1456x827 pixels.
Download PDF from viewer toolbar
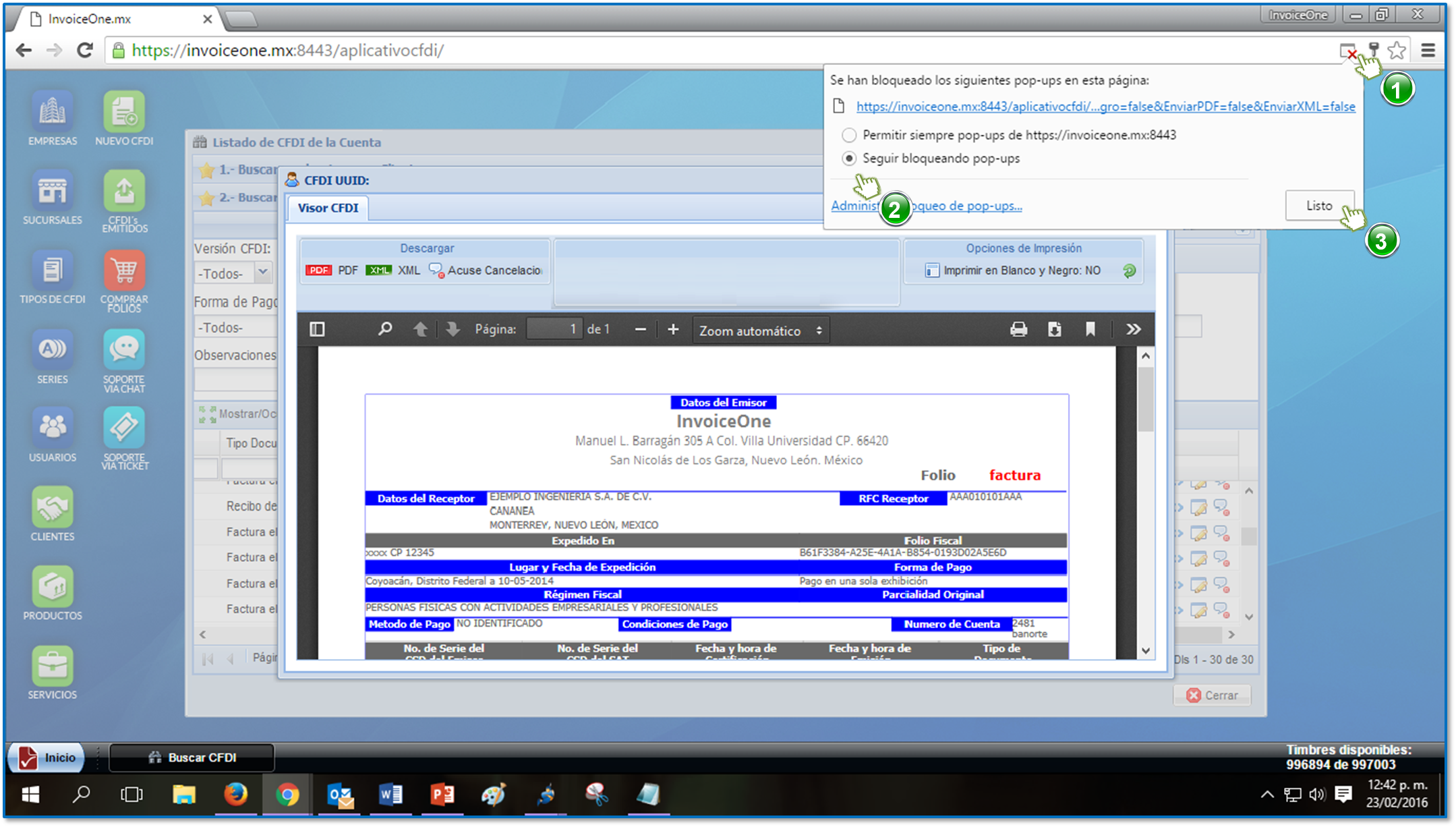[x=1055, y=329]
